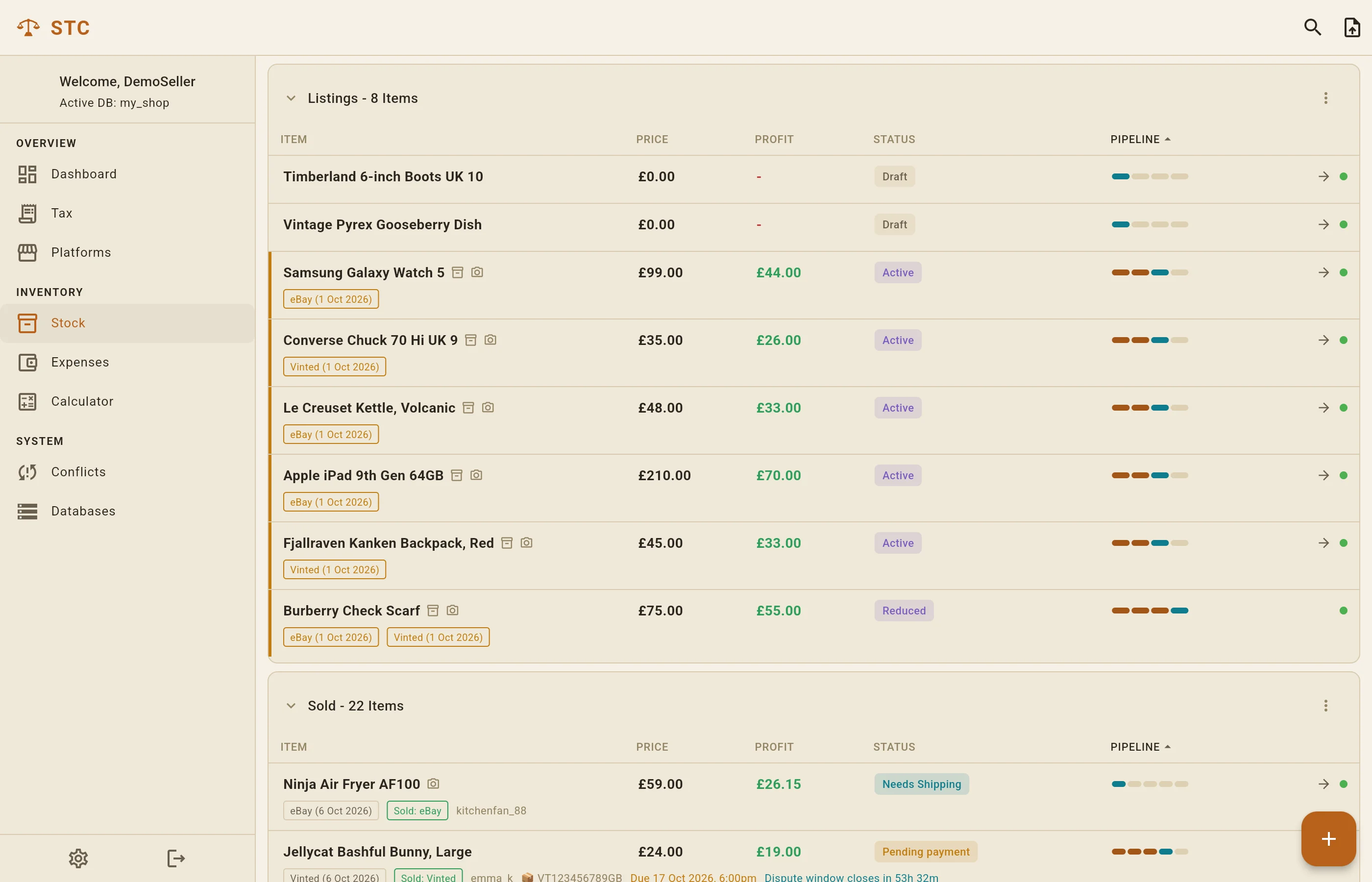Click eBay (1 Oct 2026) tag on Samsung Watch
This screenshot has height=882, width=1372.
[331, 299]
